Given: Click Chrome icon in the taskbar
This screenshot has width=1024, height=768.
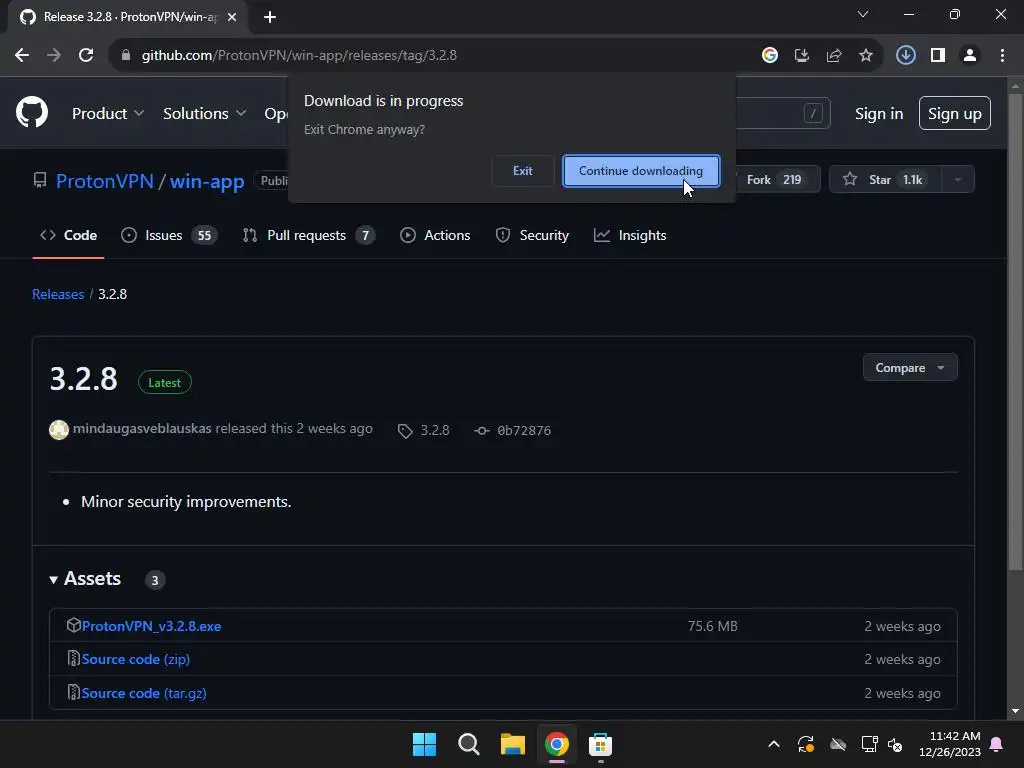Looking at the screenshot, I should 557,744.
